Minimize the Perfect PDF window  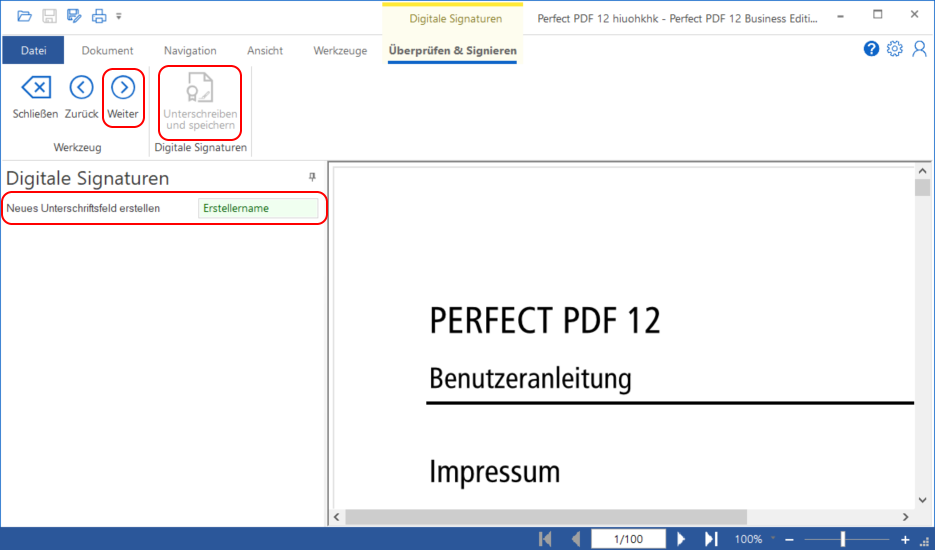point(840,16)
